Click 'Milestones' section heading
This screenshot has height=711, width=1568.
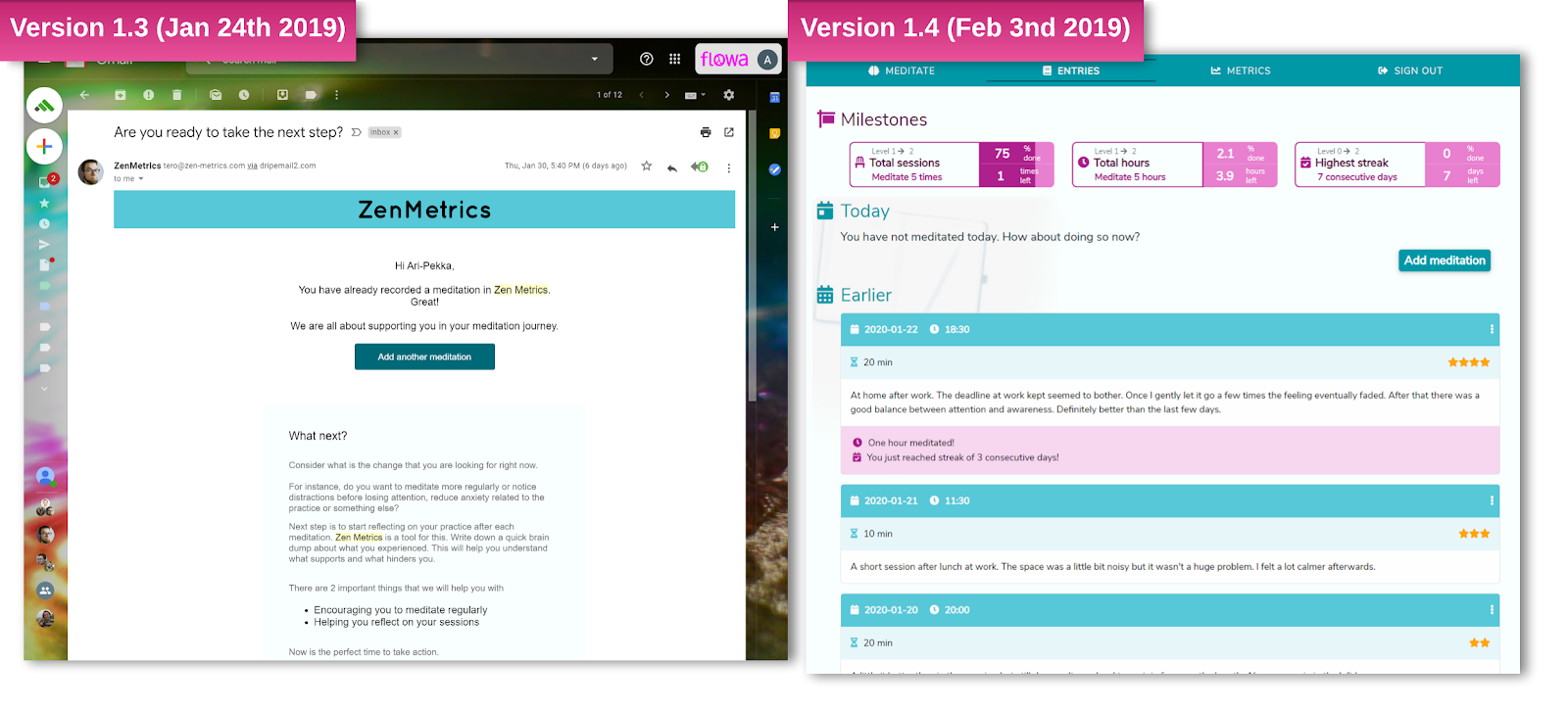(x=883, y=119)
